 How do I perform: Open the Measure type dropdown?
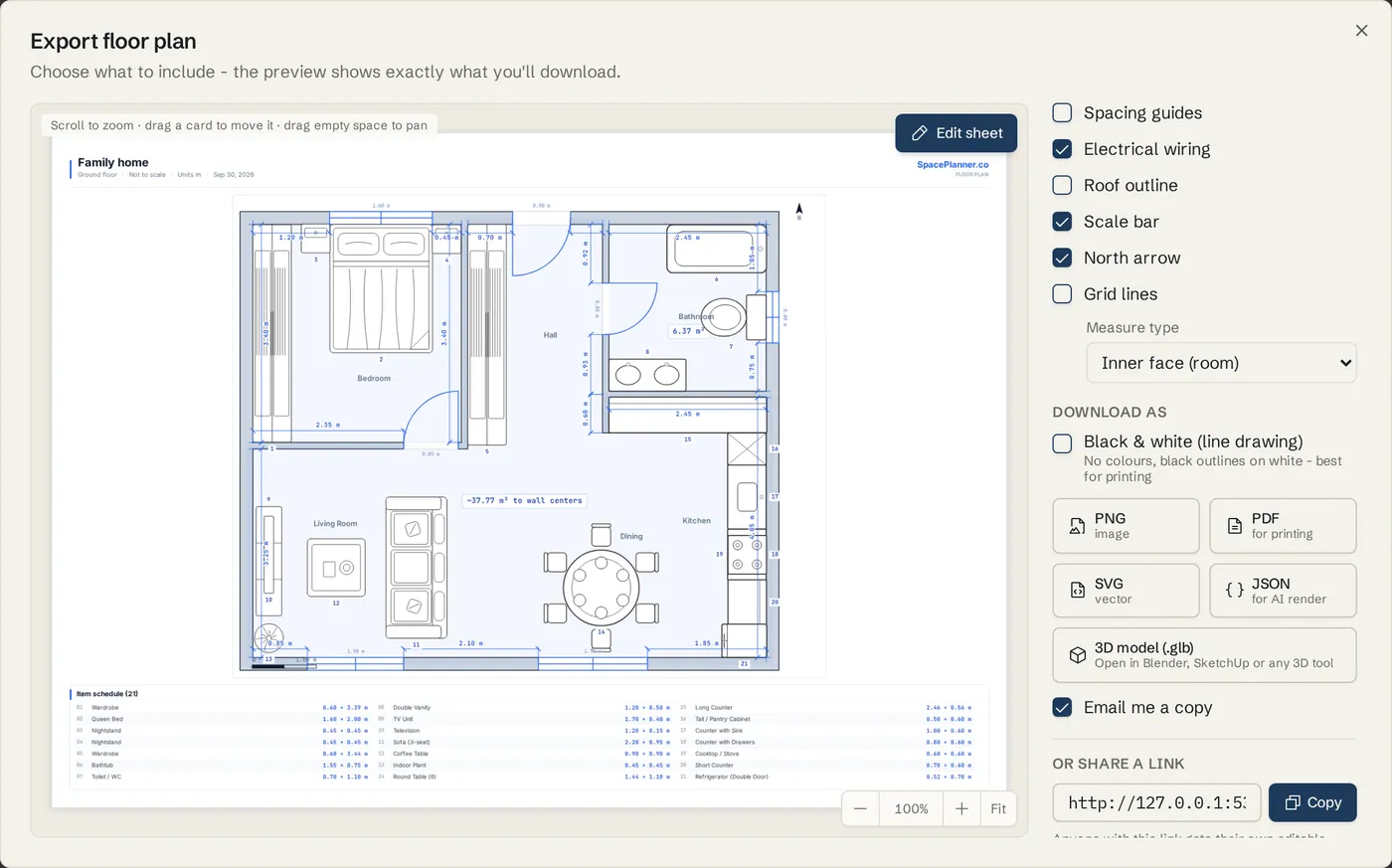pyautogui.click(x=1221, y=363)
